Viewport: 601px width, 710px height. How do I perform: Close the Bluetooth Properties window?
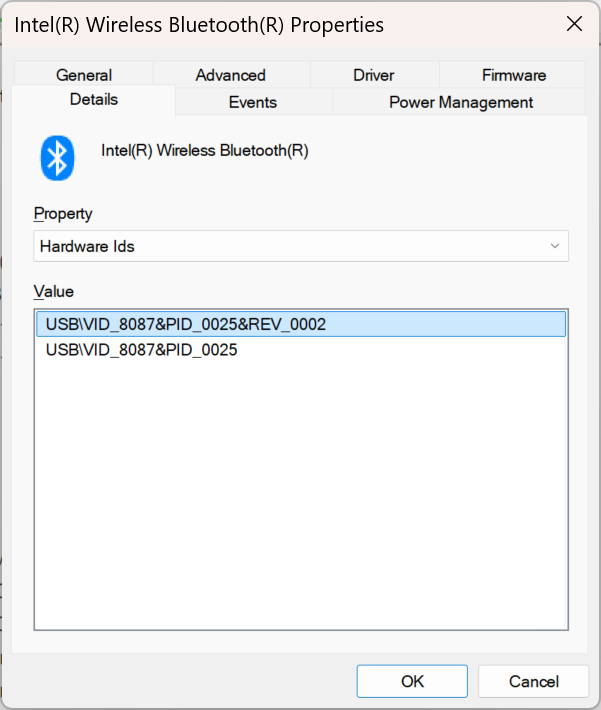coord(574,24)
